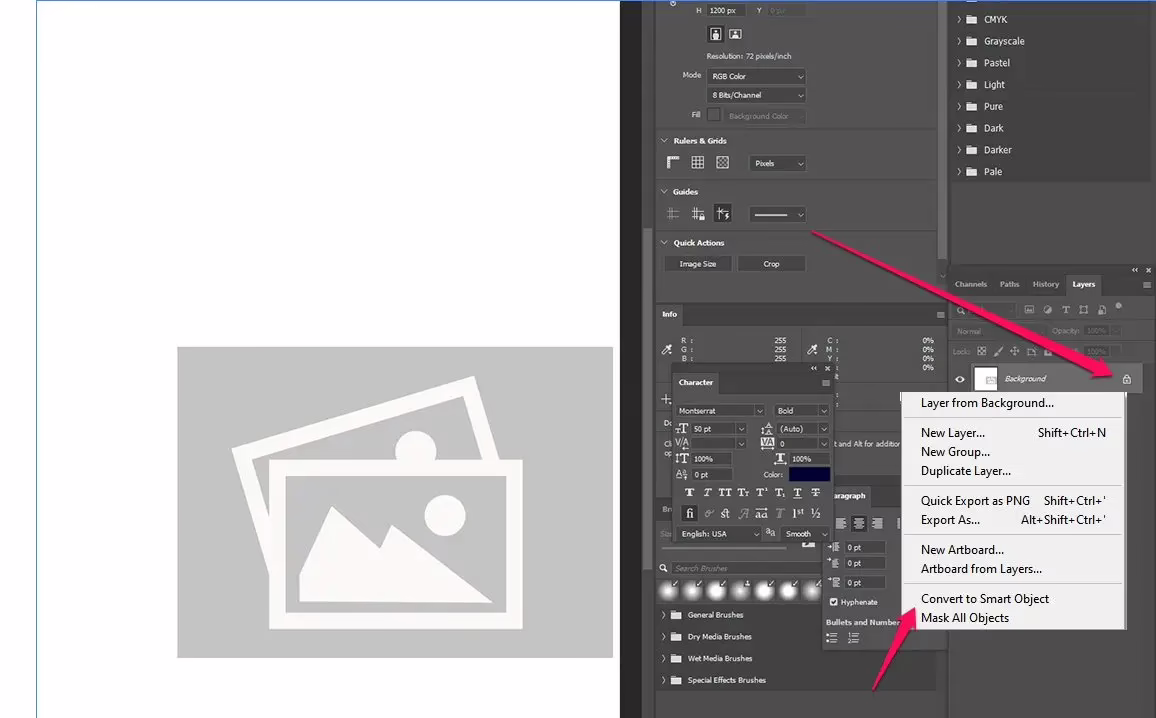
Task: Open the anti-aliasing Smooth dropdown
Action: pos(804,533)
